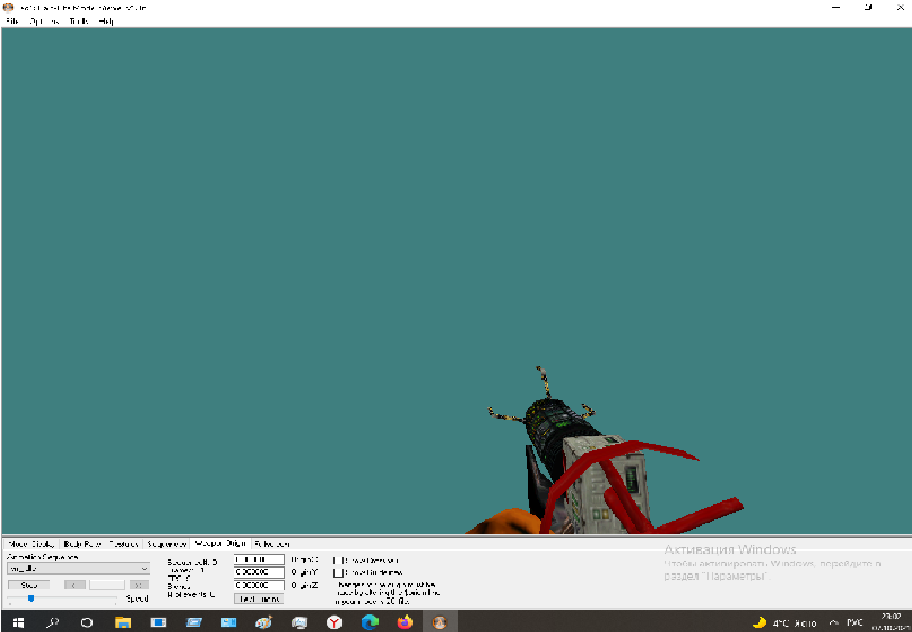
Task: Step back with the previous frame arrow
Action: pos(74,584)
